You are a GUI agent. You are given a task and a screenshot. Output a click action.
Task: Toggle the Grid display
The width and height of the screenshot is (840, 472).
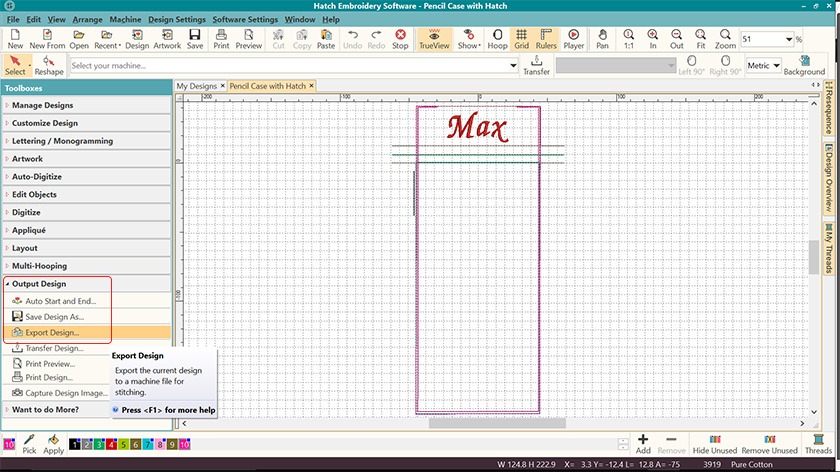click(521, 38)
